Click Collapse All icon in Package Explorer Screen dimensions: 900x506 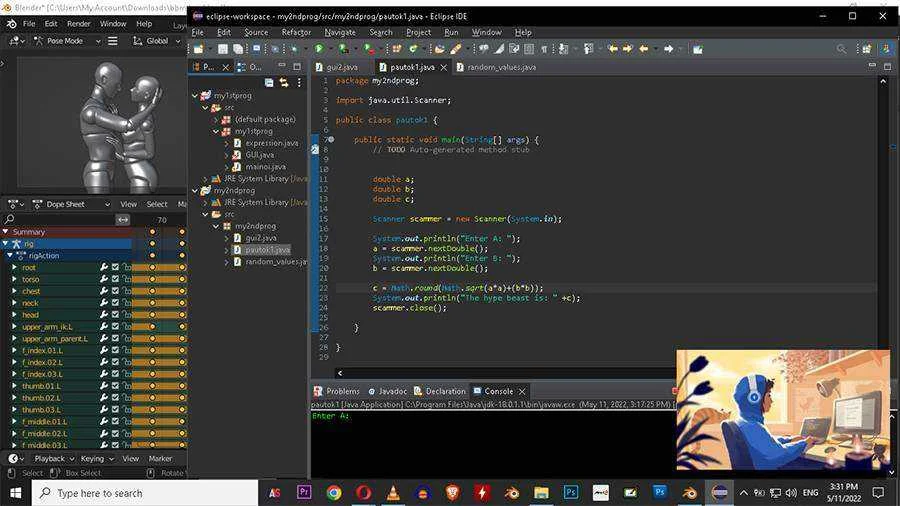(269, 83)
